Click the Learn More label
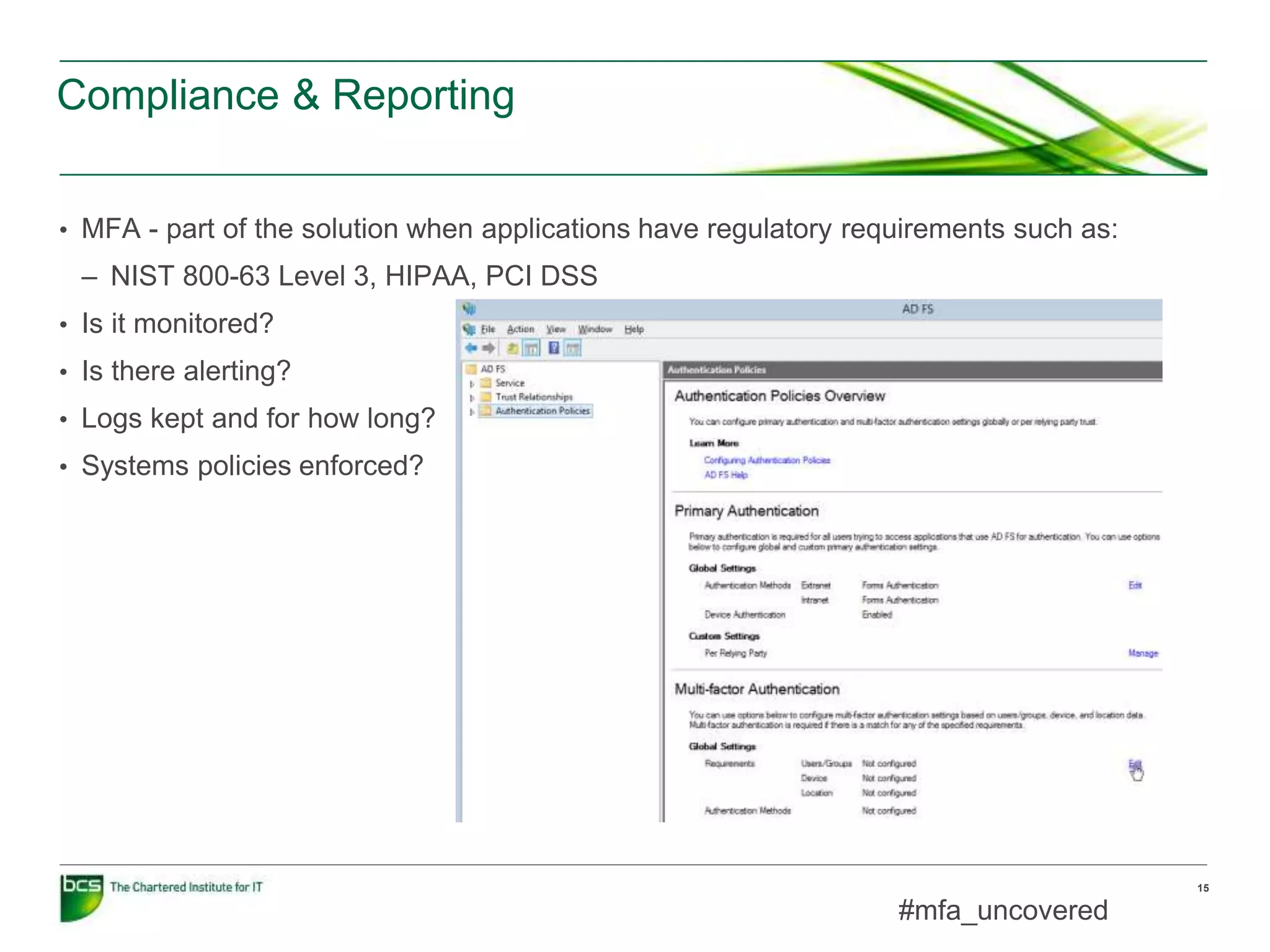The image size is (1270, 952). point(714,443)
